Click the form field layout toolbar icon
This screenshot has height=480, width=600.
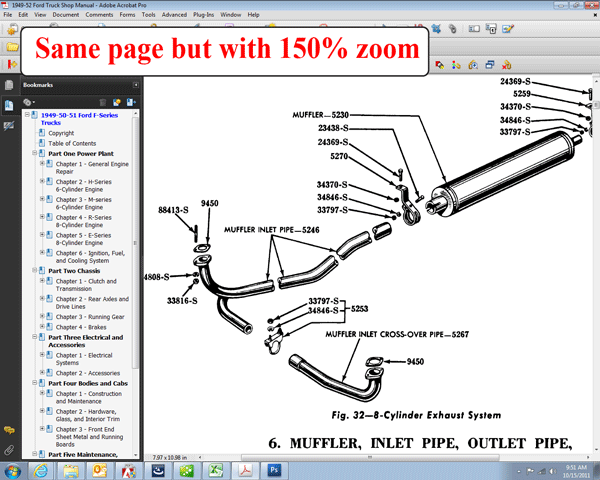click(x=474, y=29)
